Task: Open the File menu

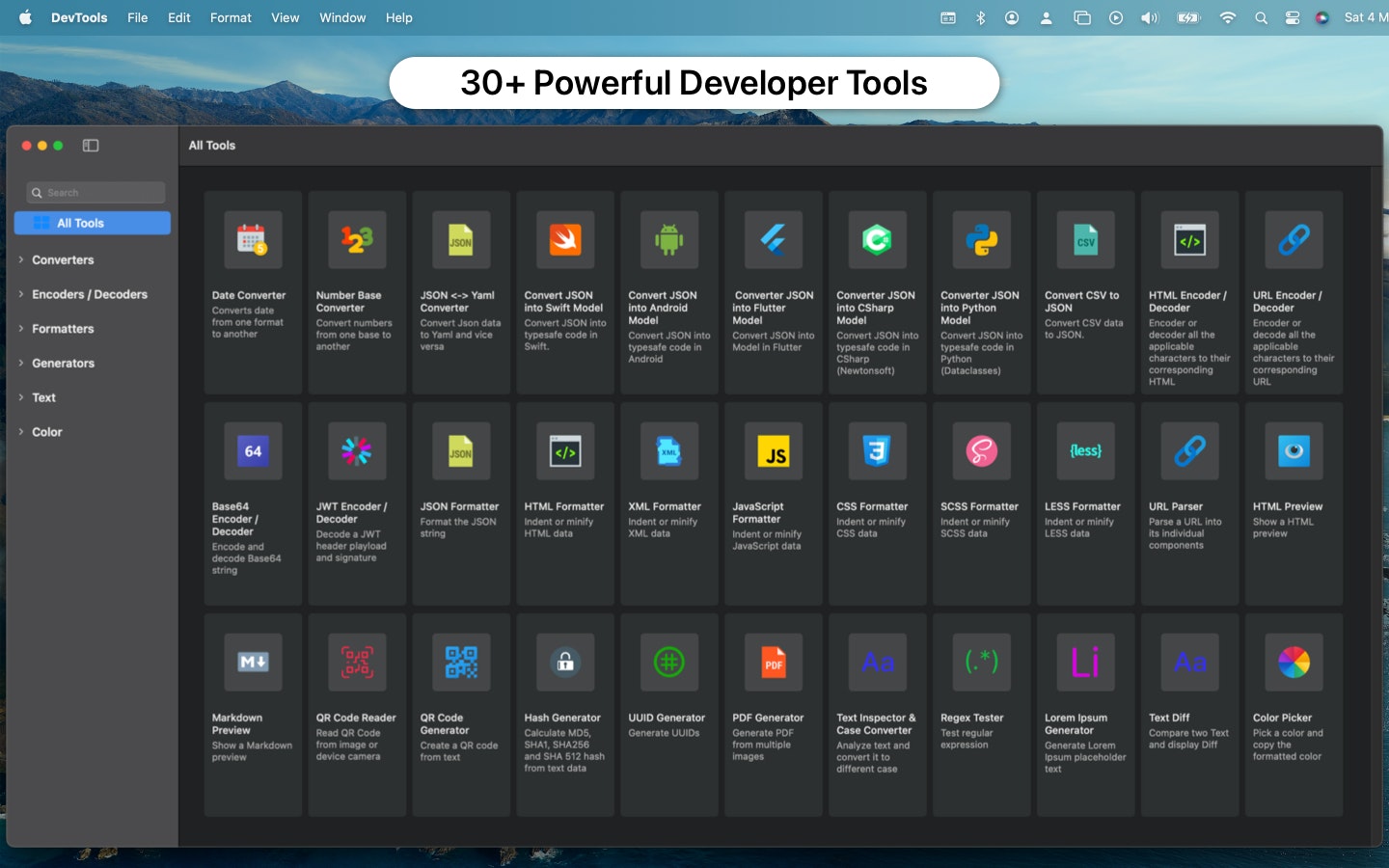Action: pos(138,17)
